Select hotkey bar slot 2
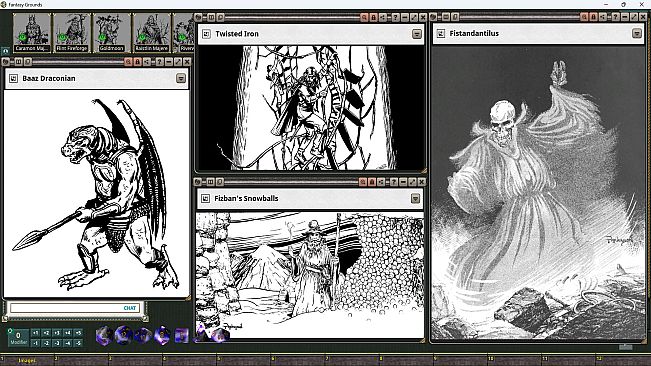 (x=81, y=360)
